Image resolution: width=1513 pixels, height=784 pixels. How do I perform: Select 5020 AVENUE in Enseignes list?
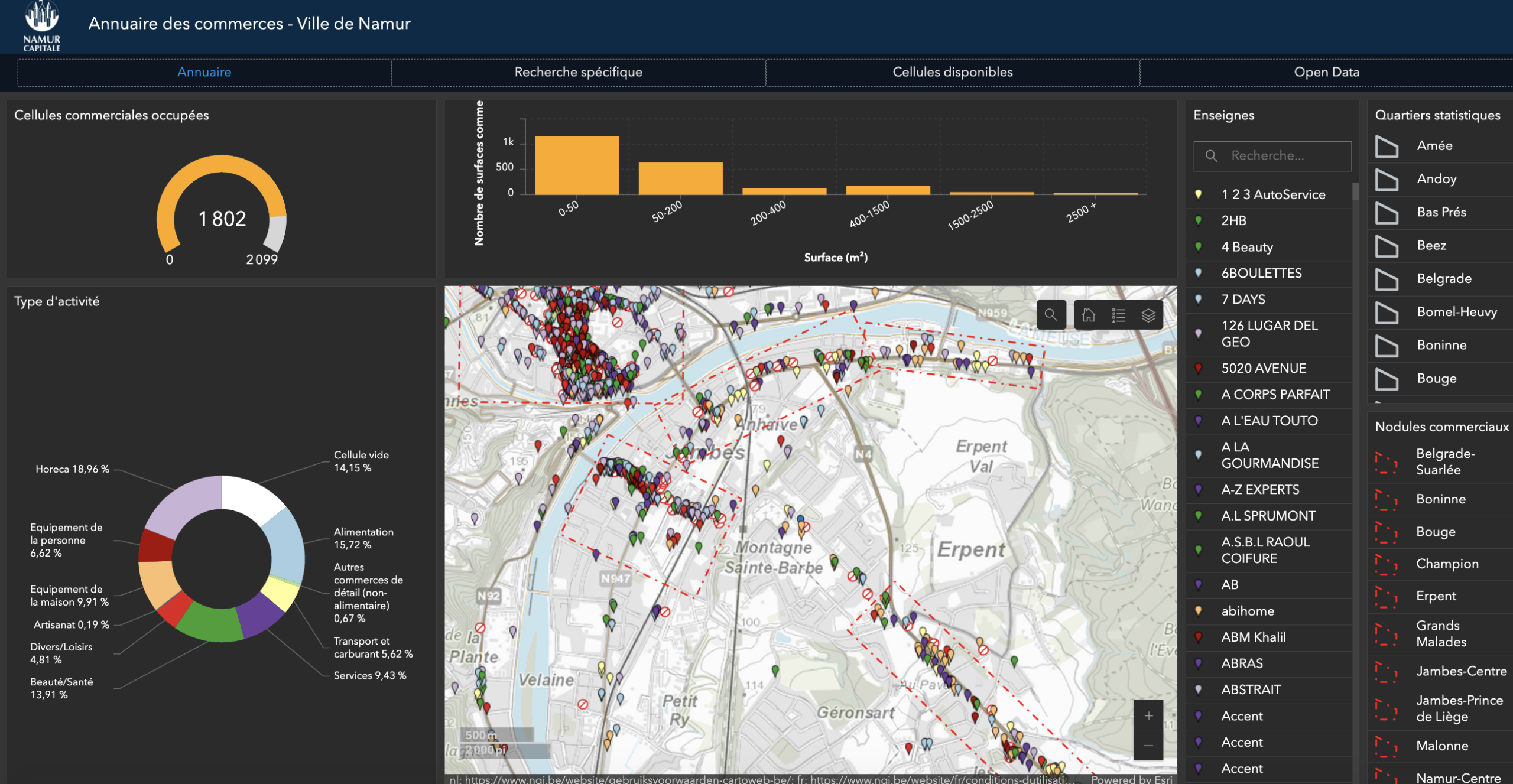click(x=1263, y=368)
